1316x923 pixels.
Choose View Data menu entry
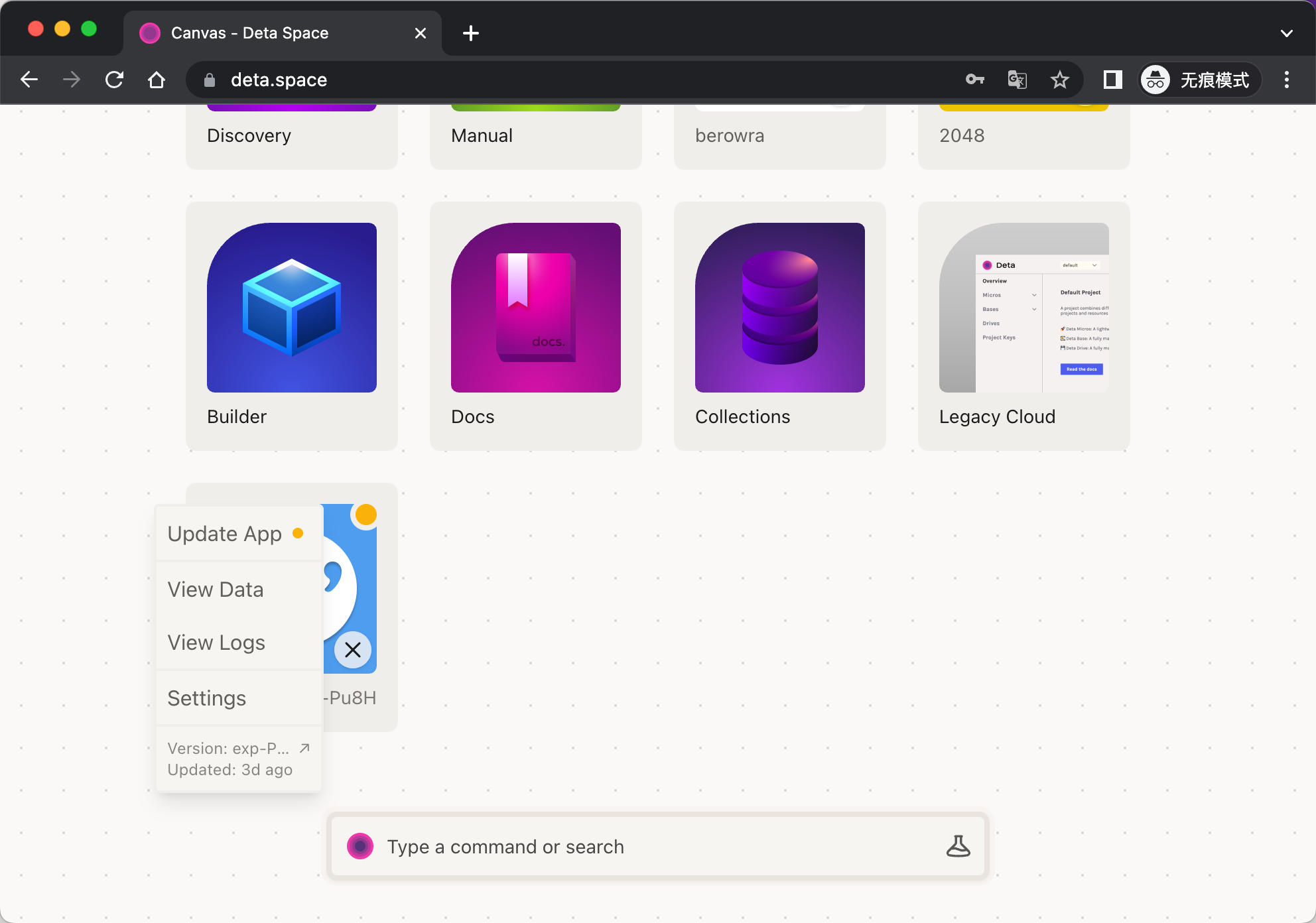[216, 589]
